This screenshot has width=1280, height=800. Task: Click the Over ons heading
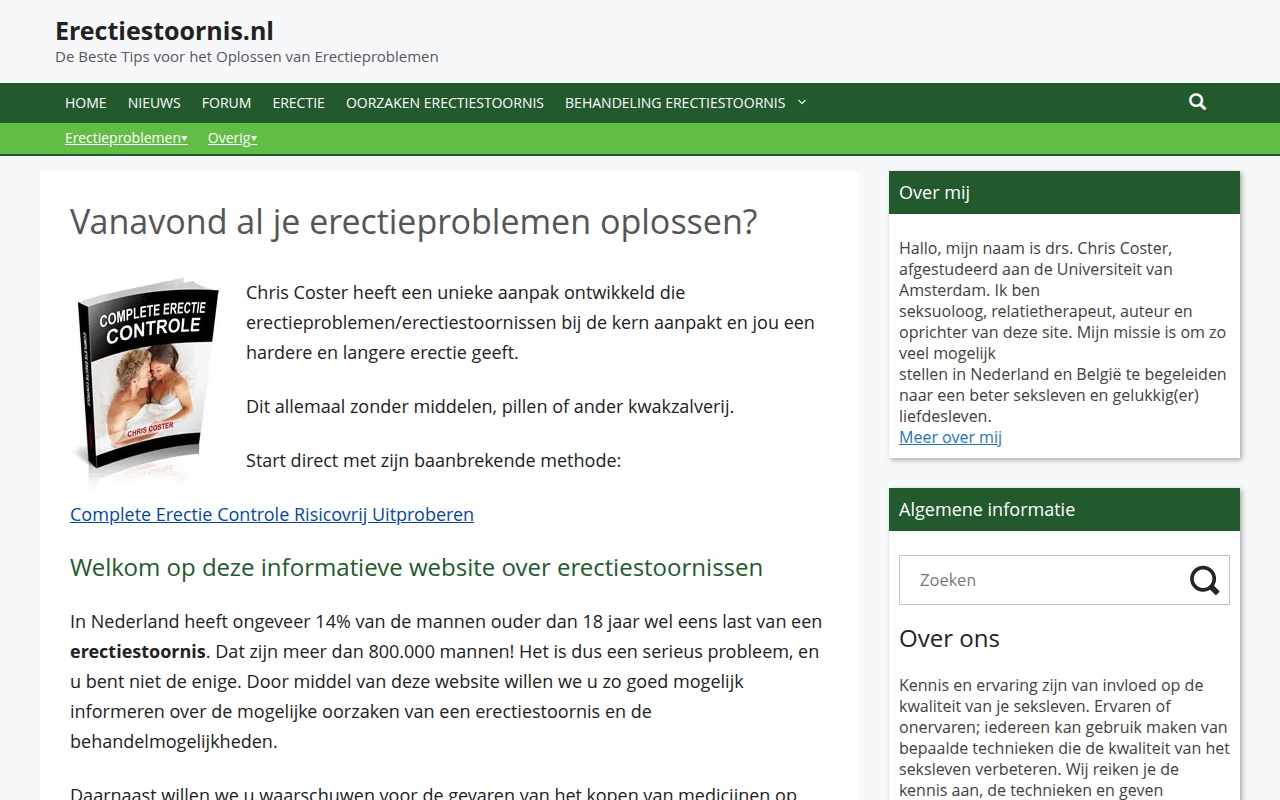949,638
